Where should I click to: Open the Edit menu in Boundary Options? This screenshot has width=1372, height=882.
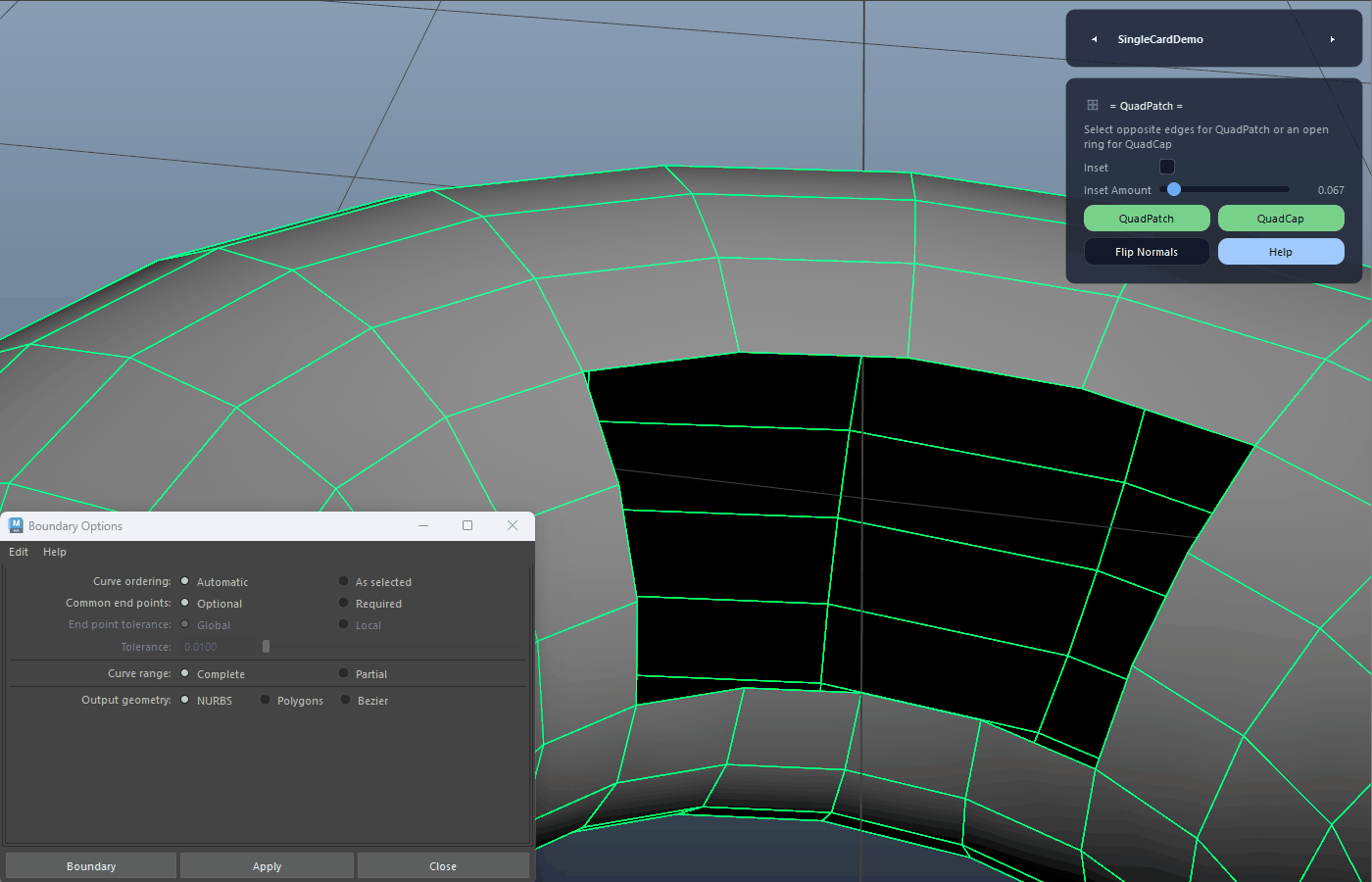click(19, 552)
